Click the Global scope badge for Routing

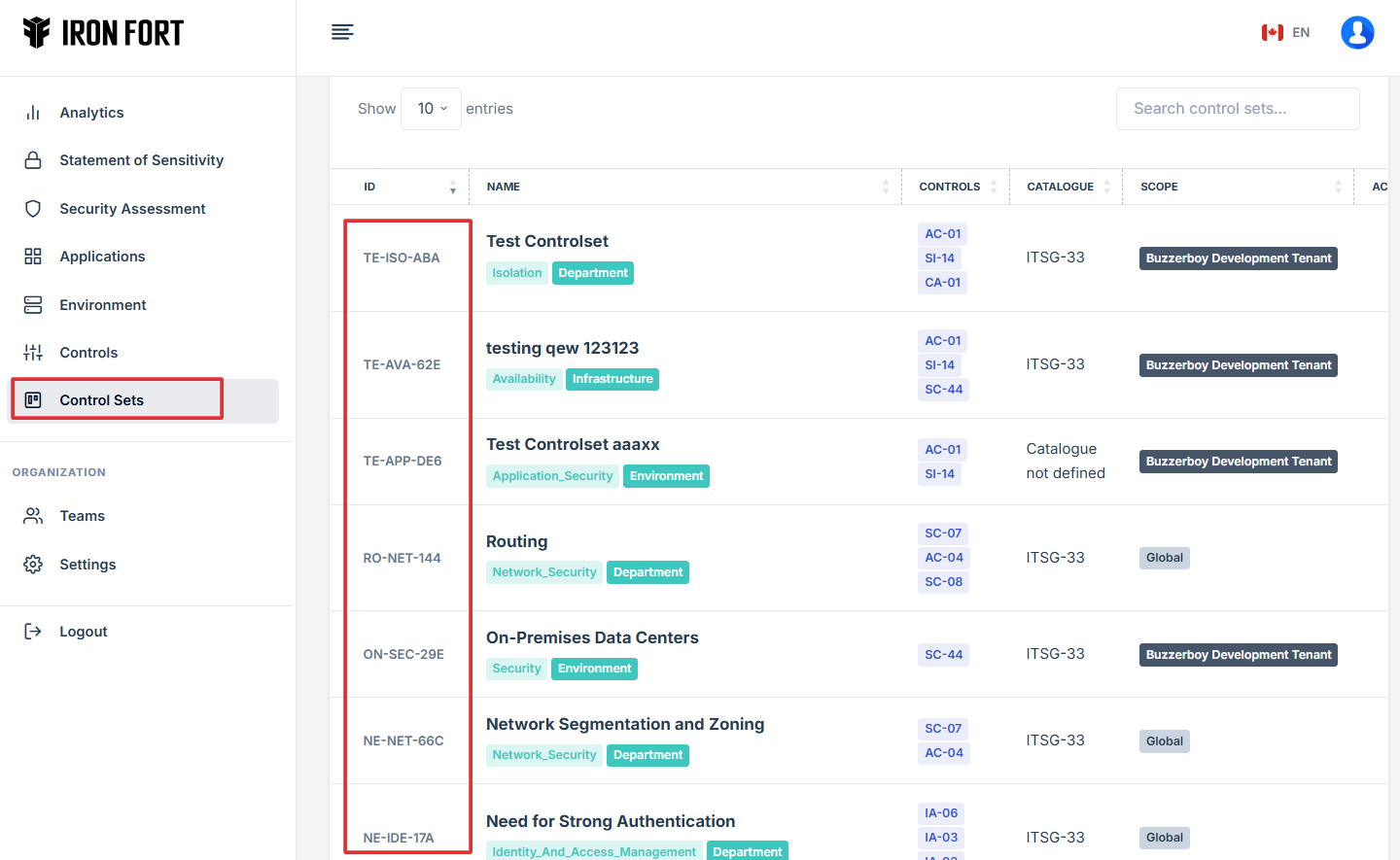coord(1164,558)
